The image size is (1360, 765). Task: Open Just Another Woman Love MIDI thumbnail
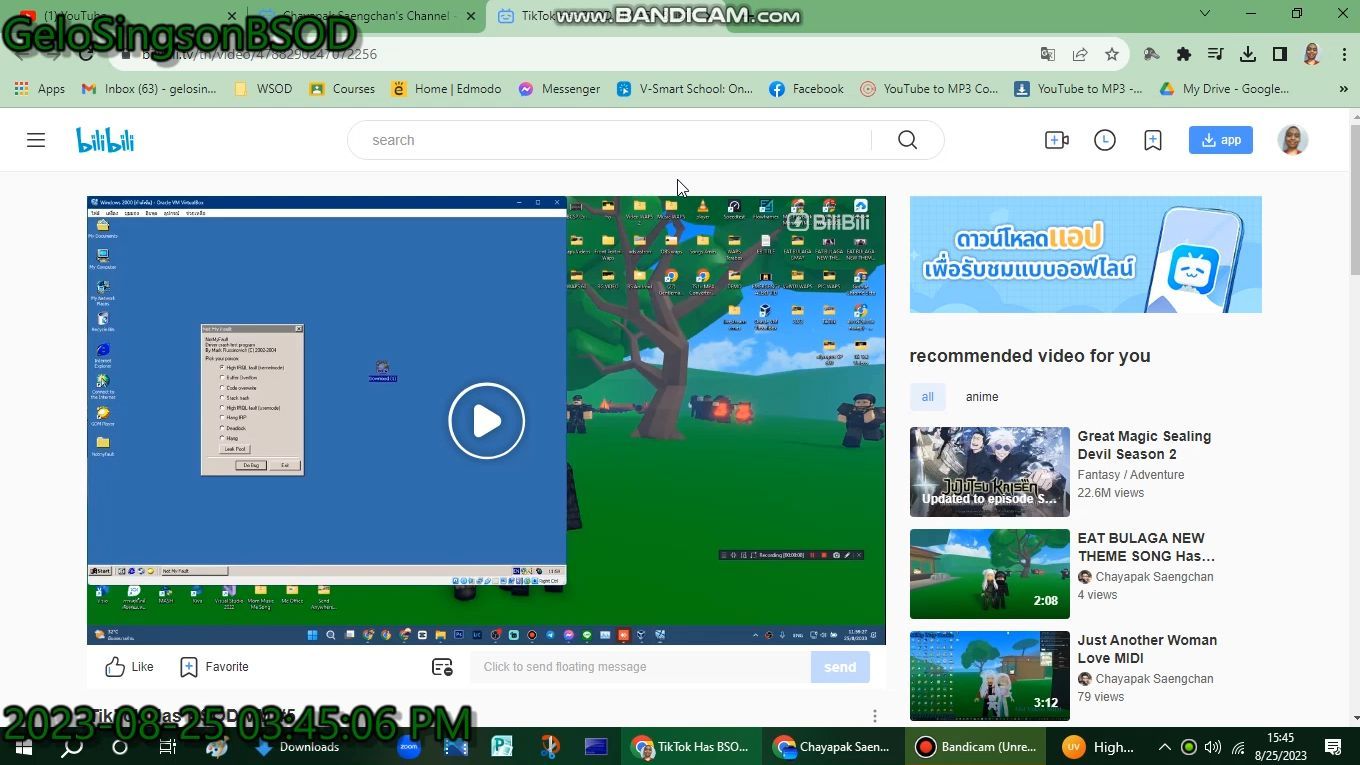tap(990, 676)
